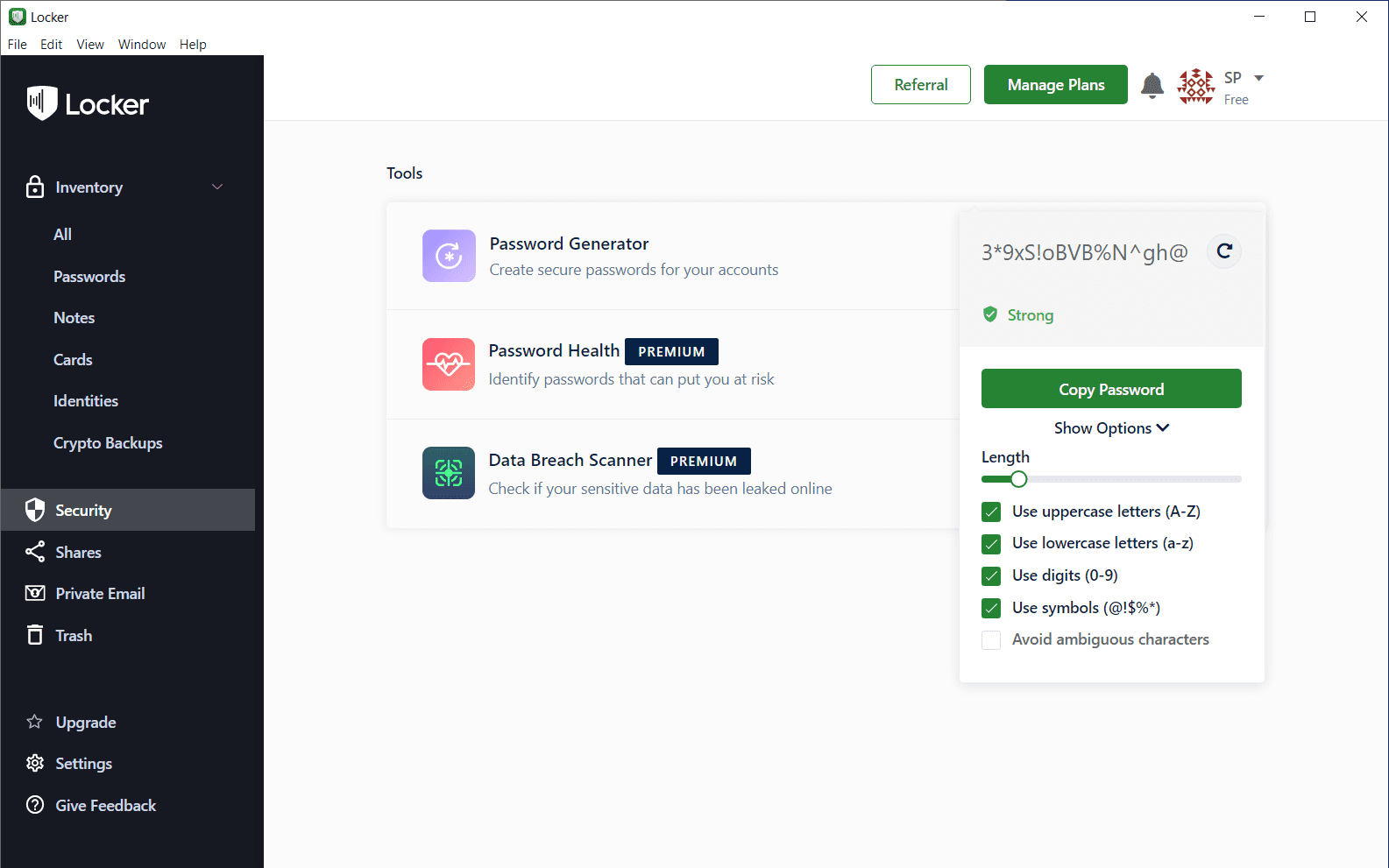Open Crypto Backups in the sidebar

[108, 442]
